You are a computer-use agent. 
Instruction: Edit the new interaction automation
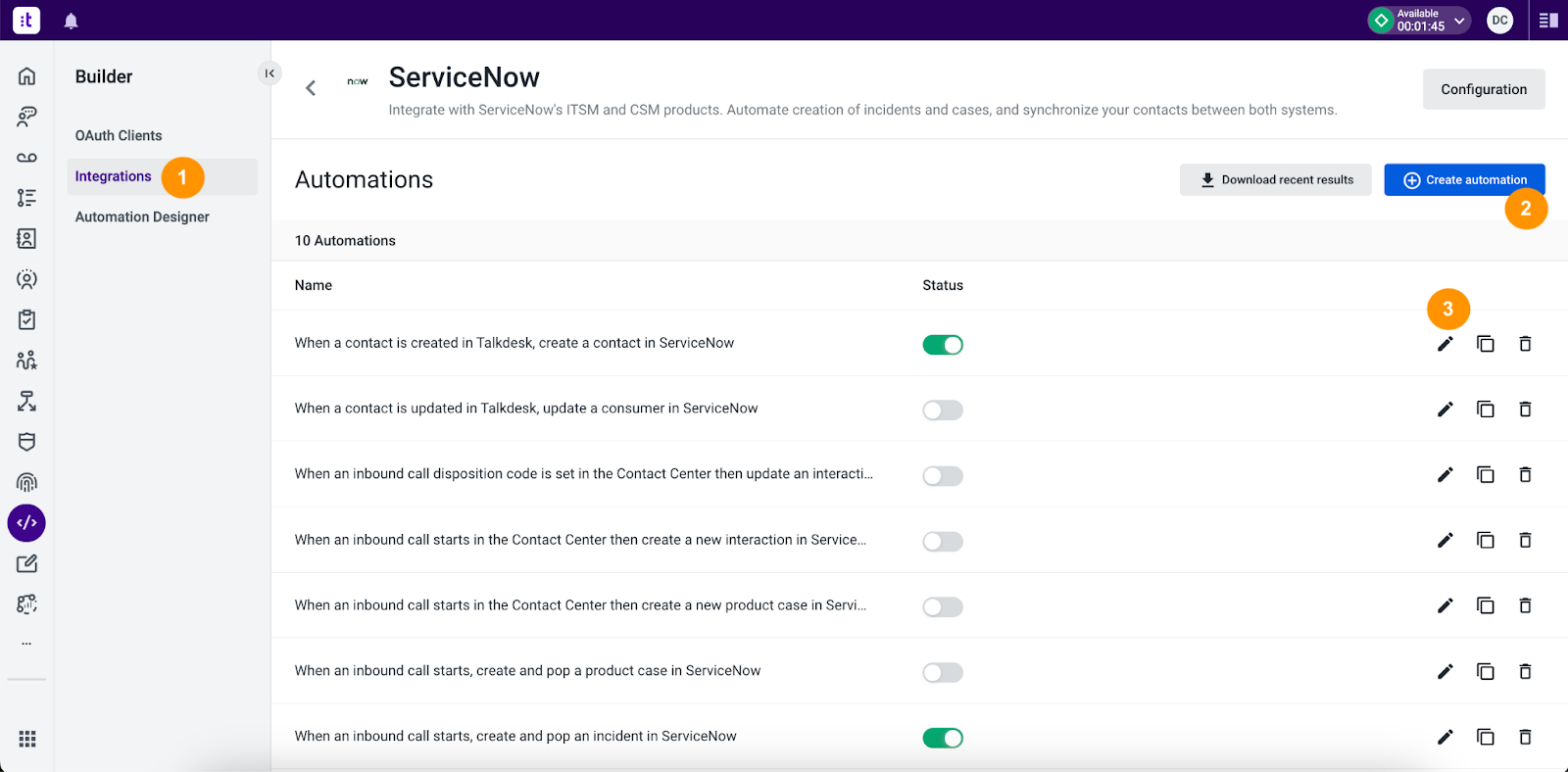tap(1445, 541)
